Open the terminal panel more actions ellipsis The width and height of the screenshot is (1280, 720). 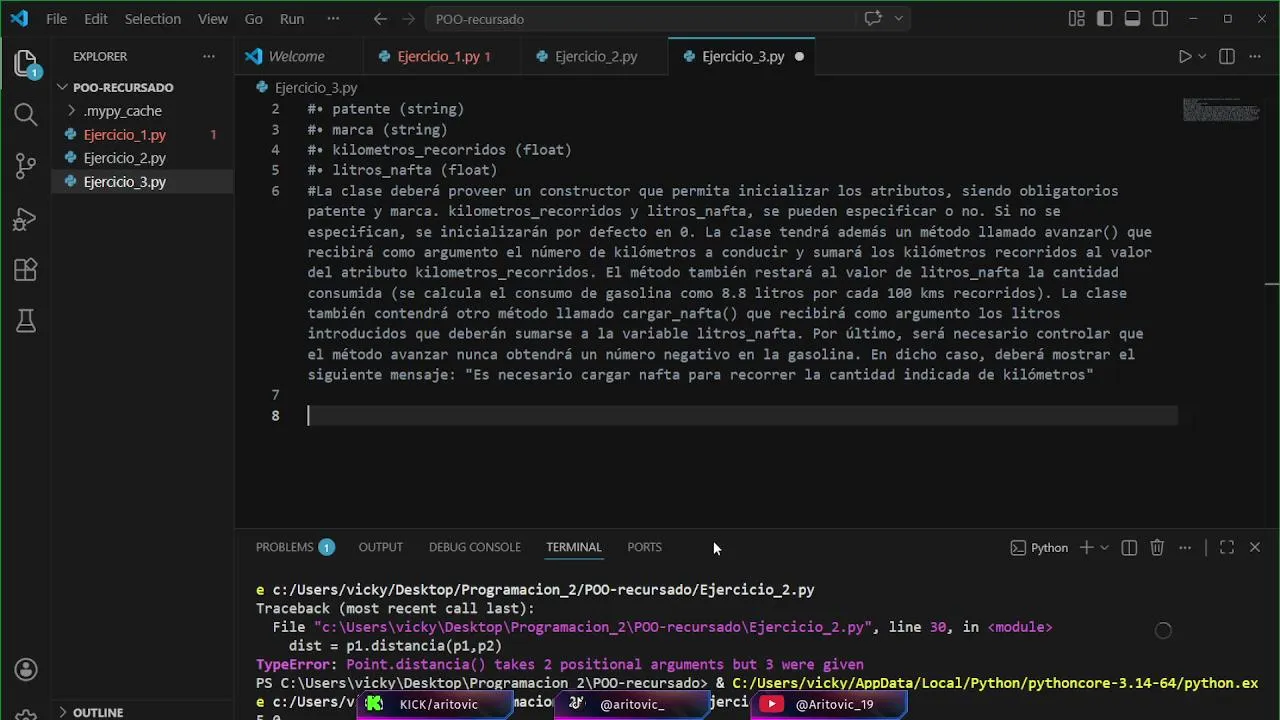coord(1185,548)
